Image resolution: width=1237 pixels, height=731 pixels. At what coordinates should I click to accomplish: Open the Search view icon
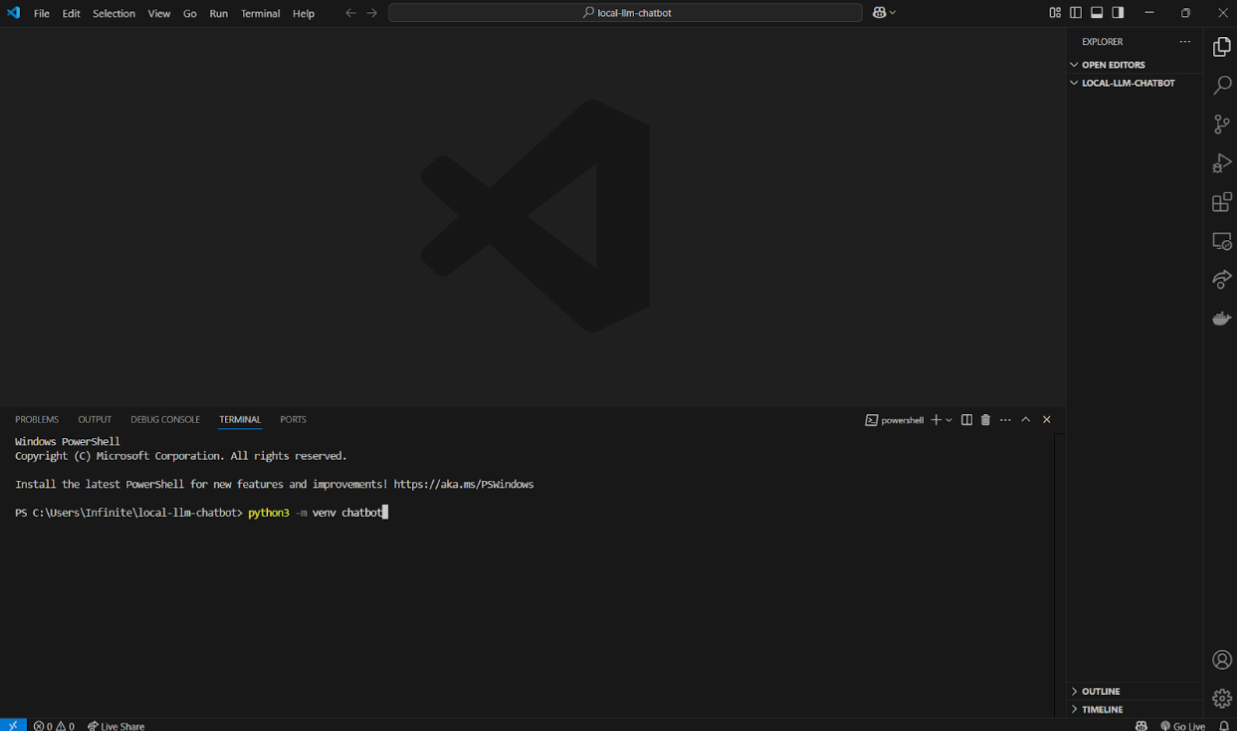pyautogui.click(x=1221, y=86)
